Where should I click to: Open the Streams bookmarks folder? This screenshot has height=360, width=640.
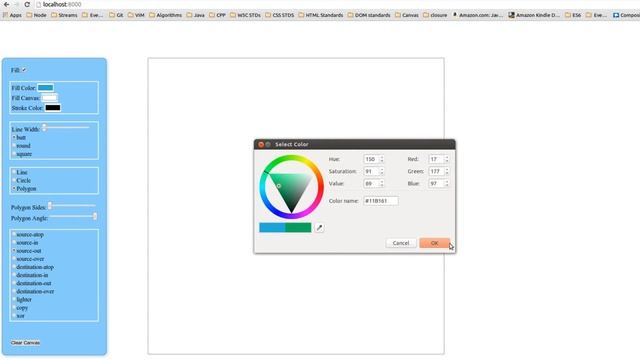pyautogui.click(x=64, y=15)
